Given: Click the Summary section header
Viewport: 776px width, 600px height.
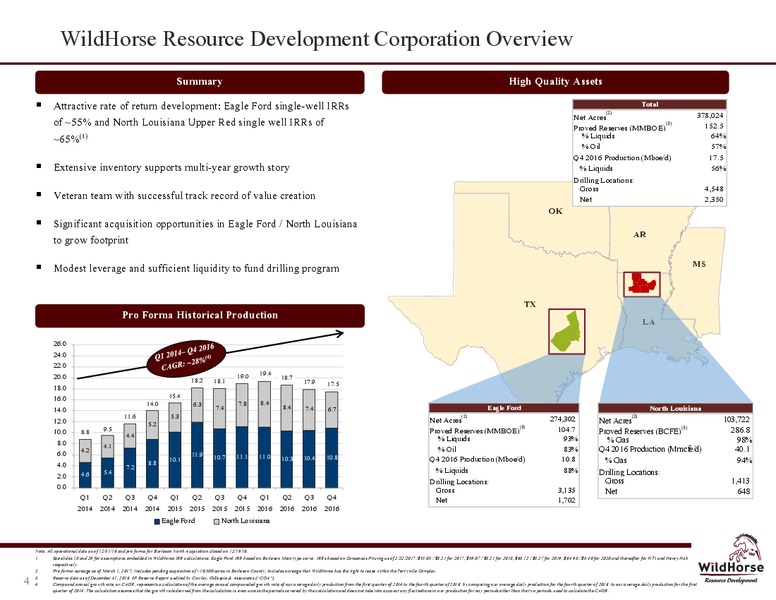Looking at the screenshot, I should tap(199, 82).
